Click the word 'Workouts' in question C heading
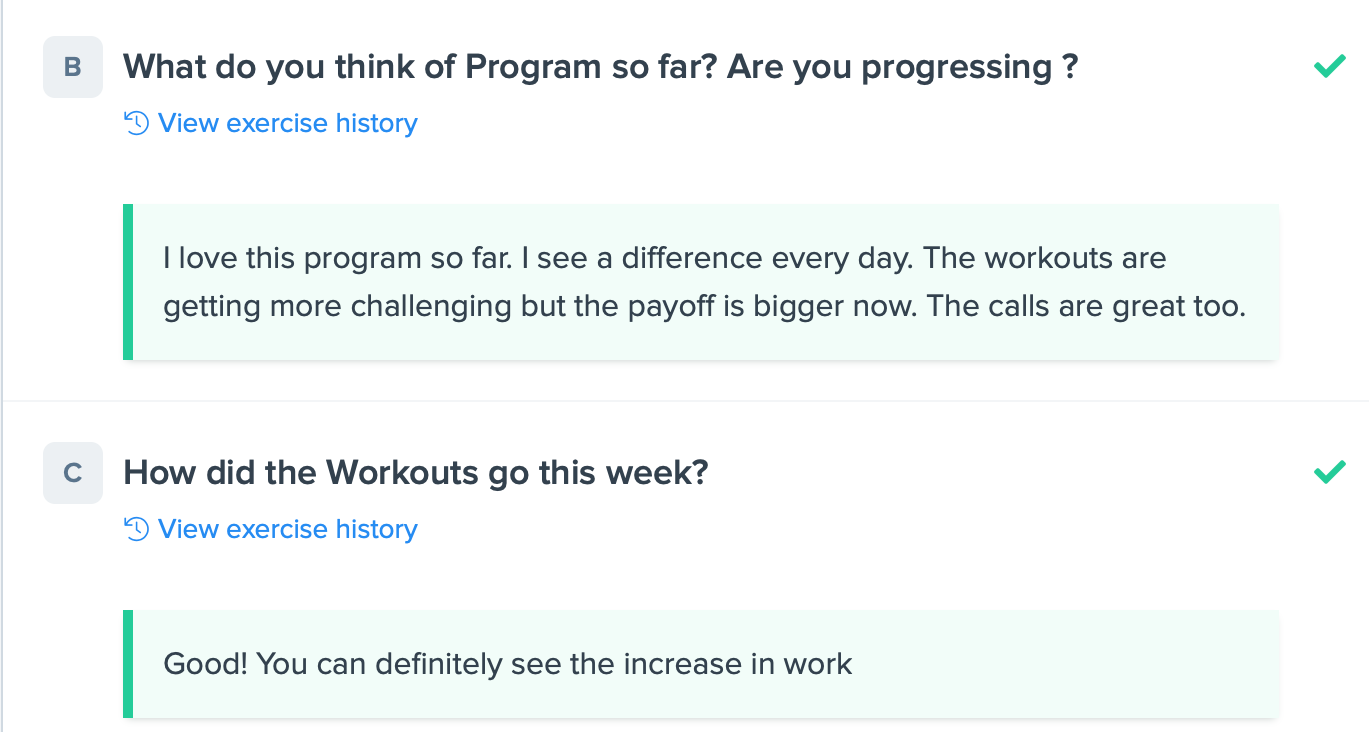The width and height of the screenshot is (1369, 732). coord(403,472)
